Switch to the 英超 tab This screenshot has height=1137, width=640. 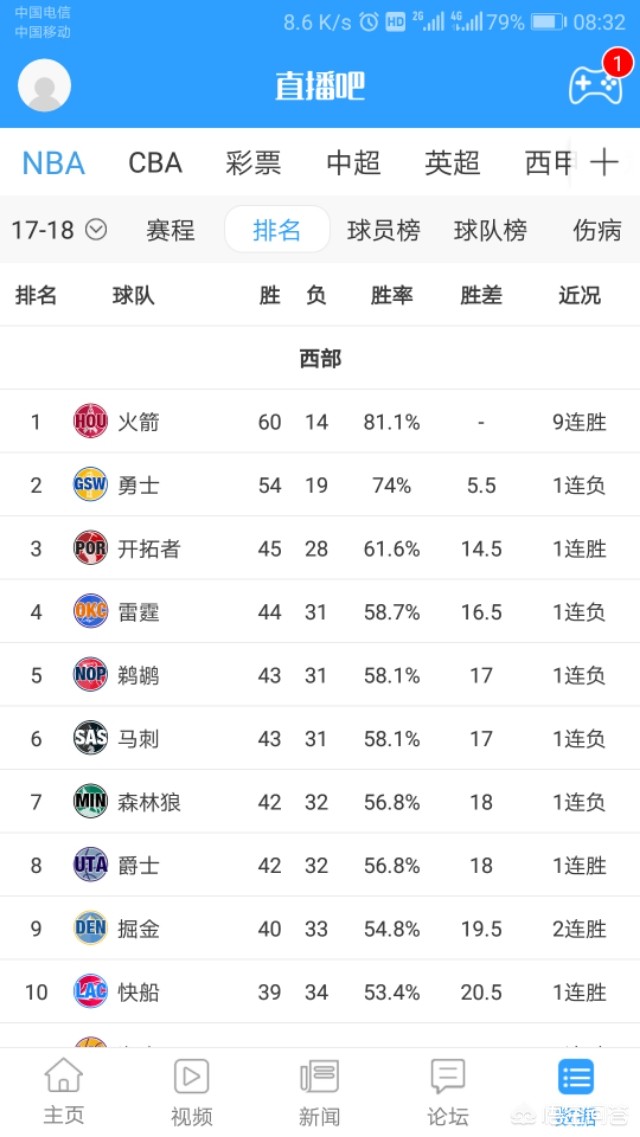tap(452, 163)
